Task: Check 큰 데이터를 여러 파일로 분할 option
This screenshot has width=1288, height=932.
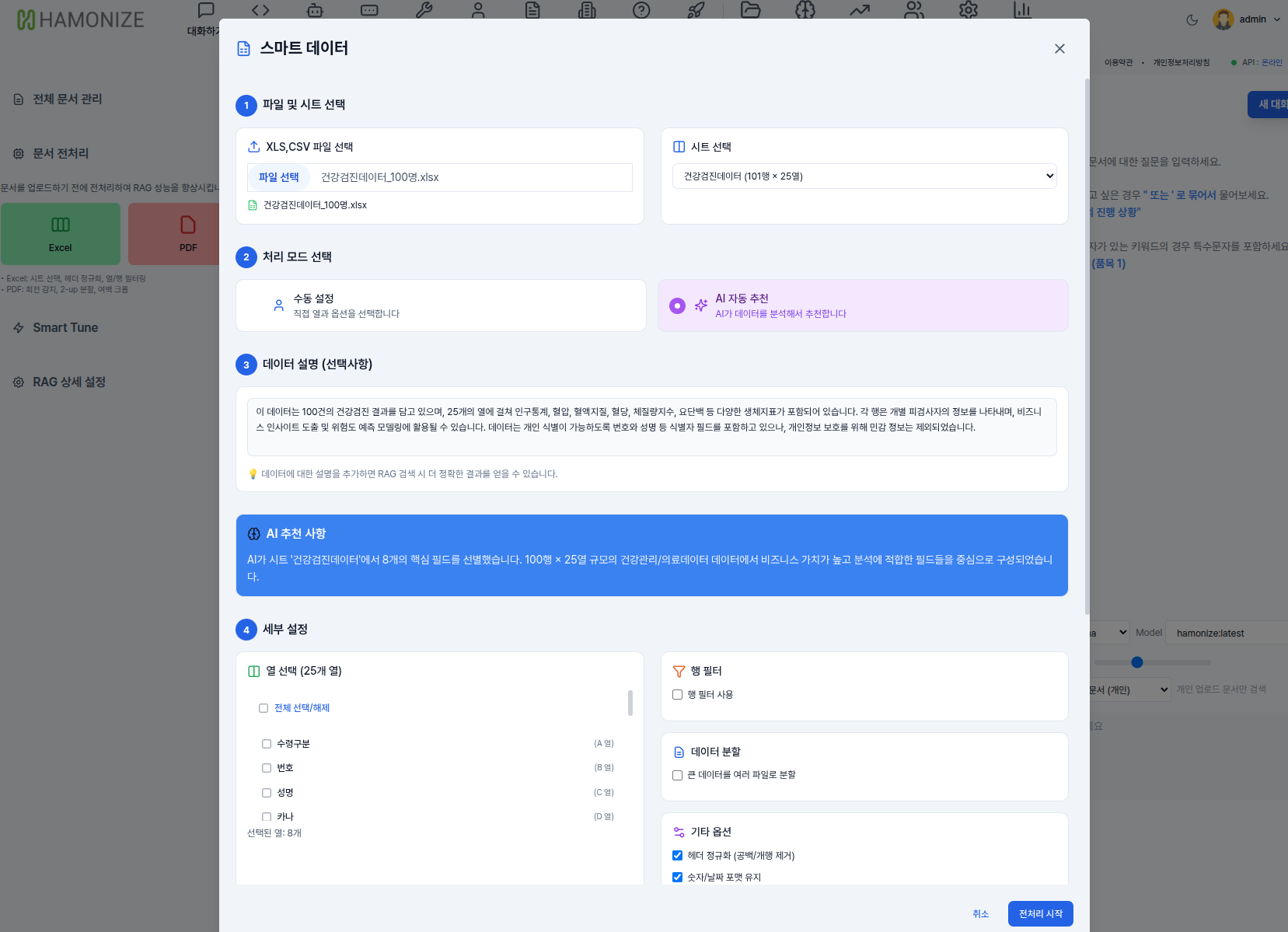Action: click(677, 775)
